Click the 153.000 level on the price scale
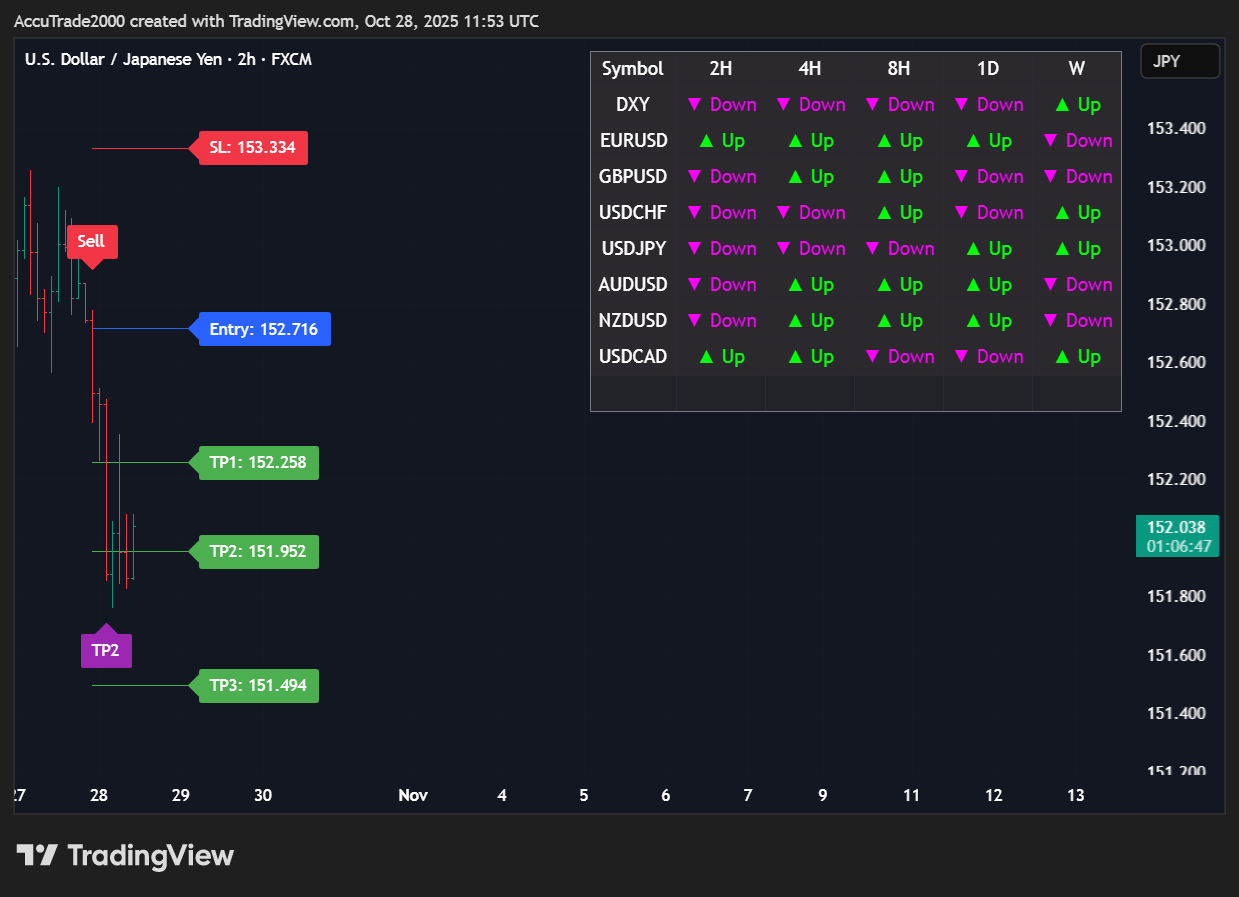This screenshot has height=897, width=1239. pyautogui.click(x=1175, y=246)
